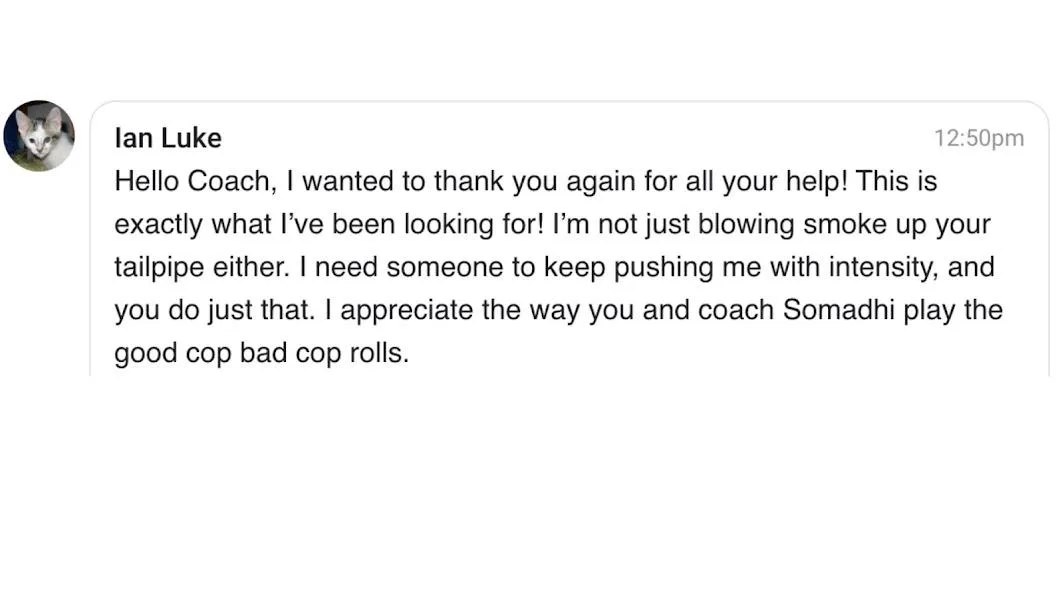Screen dimensions: 1064x598
Task: Click the word "appreciate" in the message
Action: click(x=406, y=310)
